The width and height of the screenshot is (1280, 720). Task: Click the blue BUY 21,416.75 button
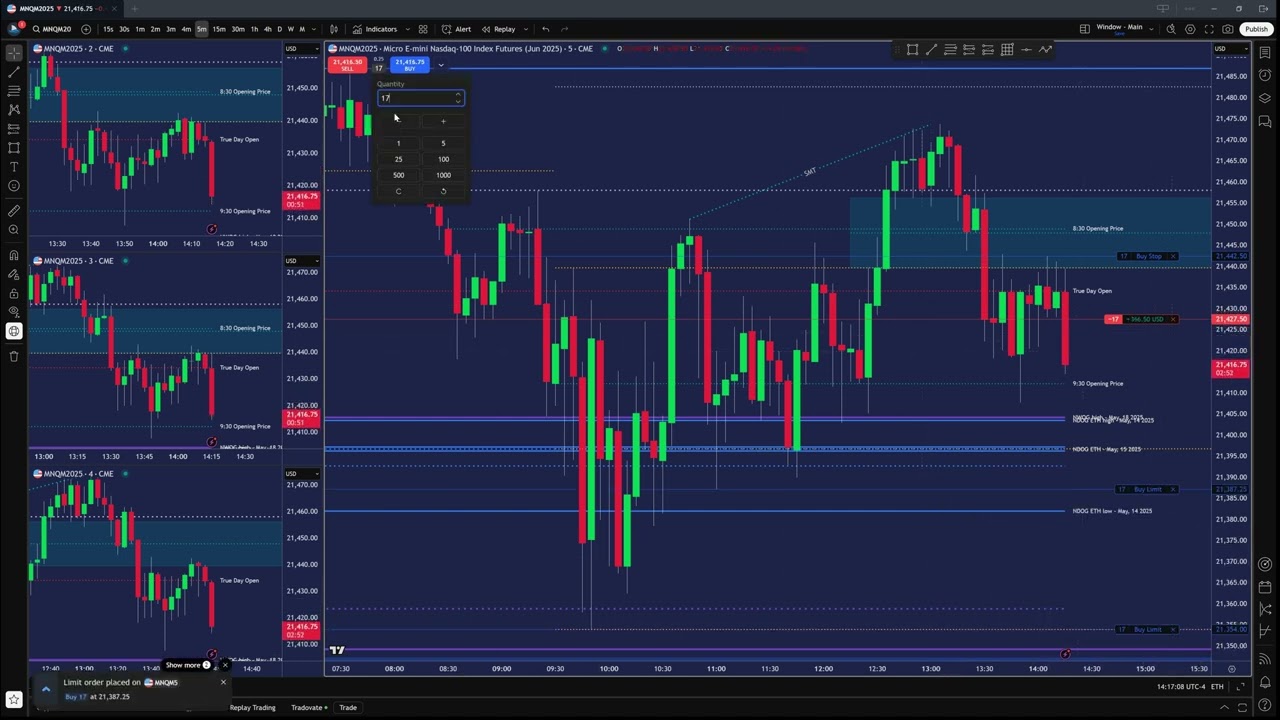click(x=410, y=65)
